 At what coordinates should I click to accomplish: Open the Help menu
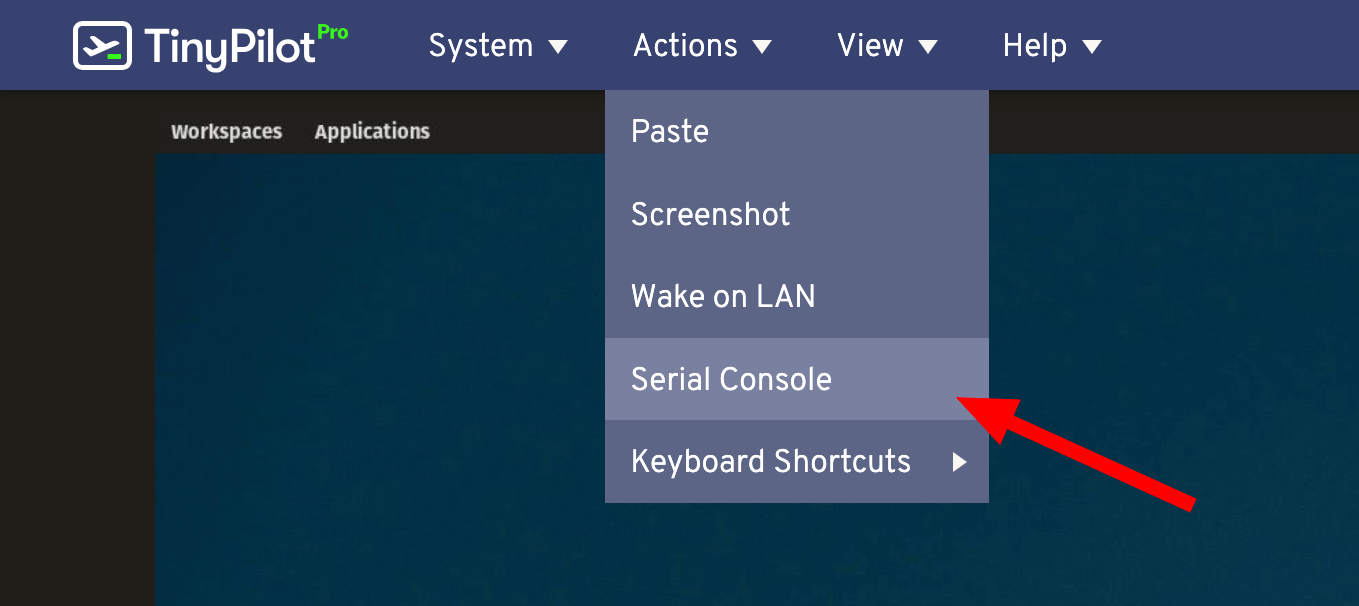1036,46
